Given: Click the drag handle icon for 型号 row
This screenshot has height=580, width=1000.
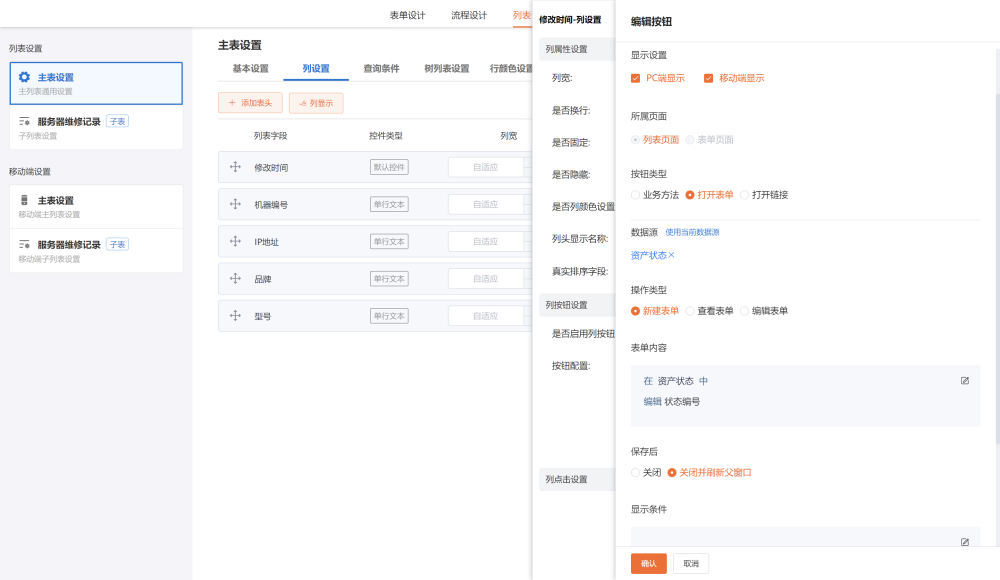Looking at the screenshot, I should 235,315.
